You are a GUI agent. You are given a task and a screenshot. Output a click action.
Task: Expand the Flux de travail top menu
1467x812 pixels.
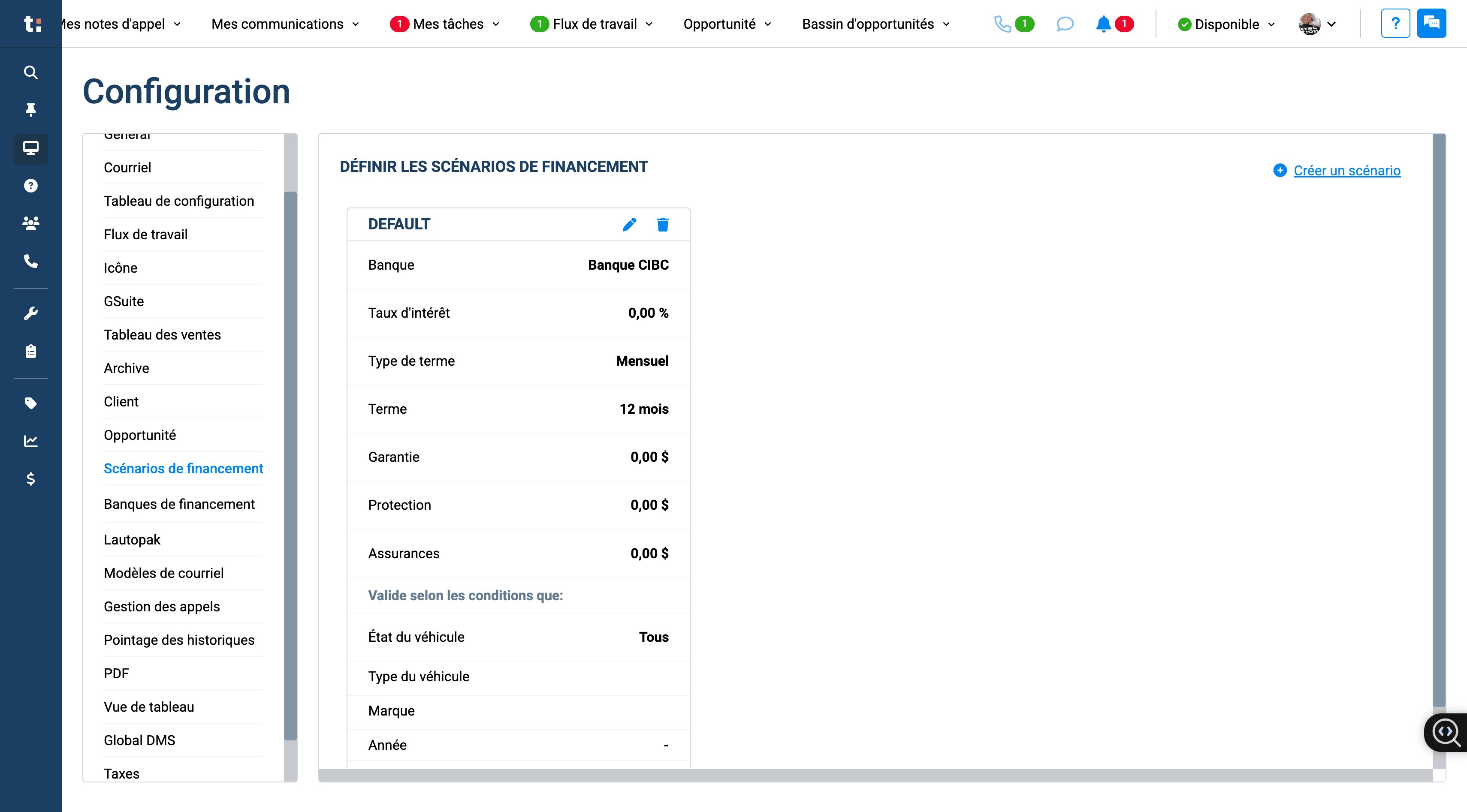592,24
